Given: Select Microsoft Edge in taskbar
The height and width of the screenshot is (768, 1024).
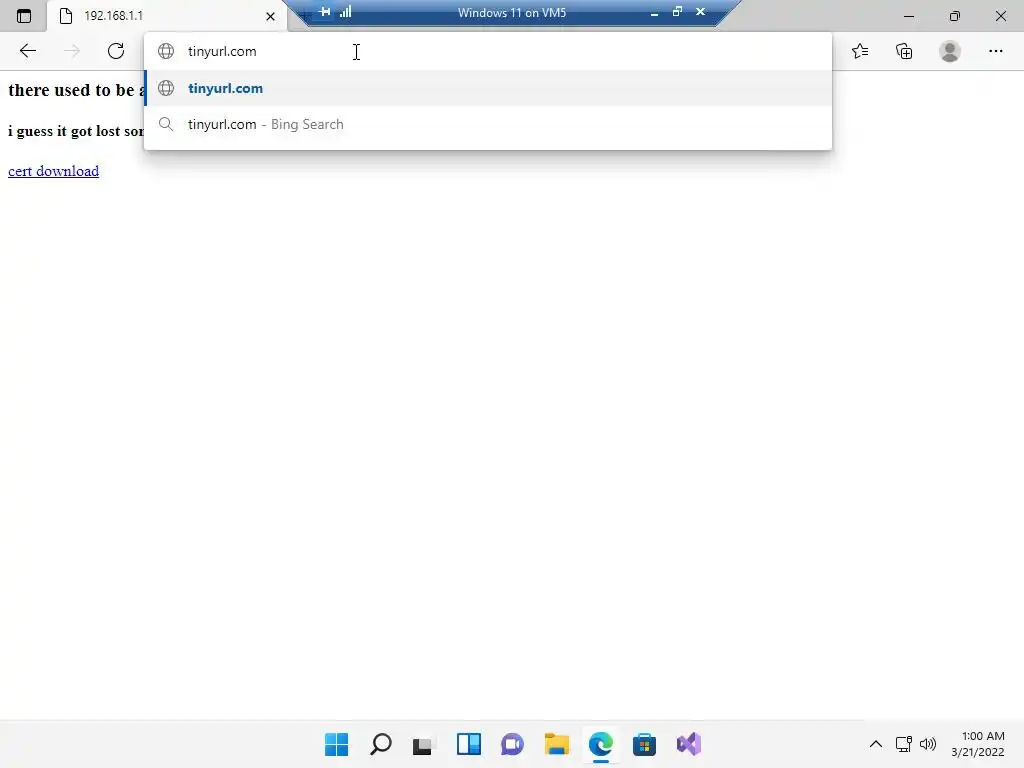Looking at the screenshot, I should coord(601,744).
